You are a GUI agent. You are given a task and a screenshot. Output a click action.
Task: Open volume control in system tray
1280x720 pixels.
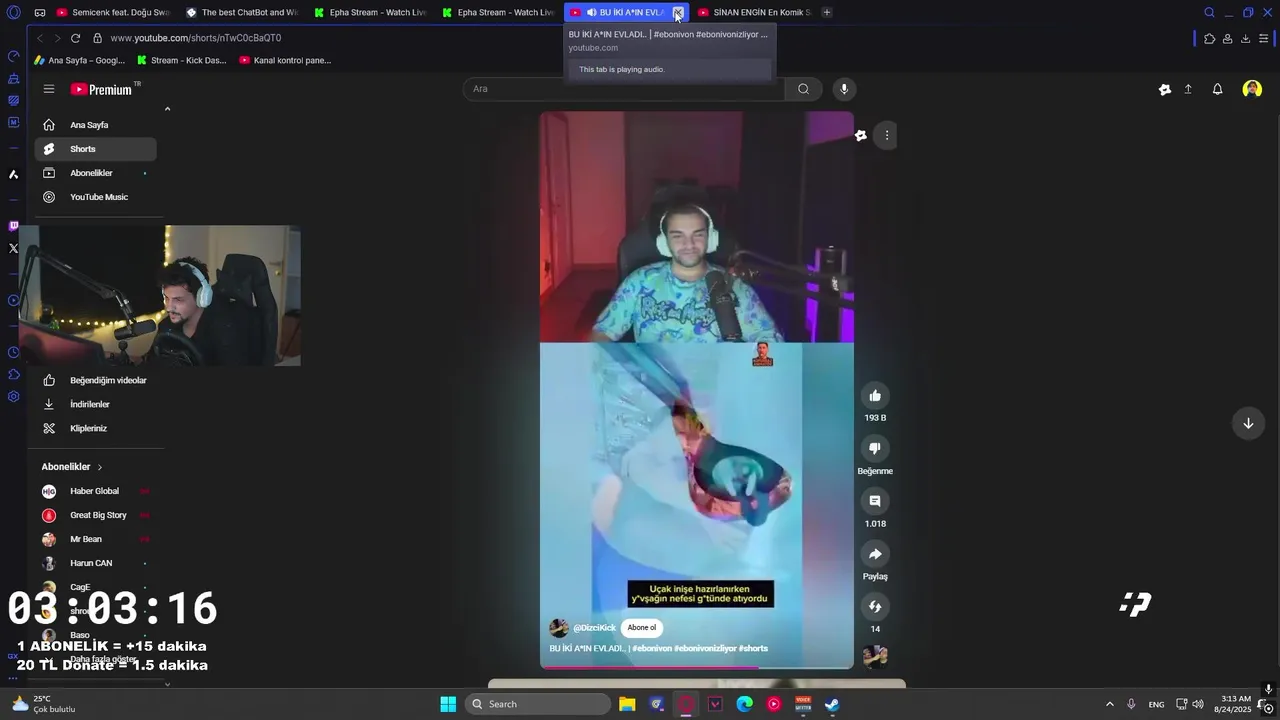pyautogui.click(x=1198, y=704)
